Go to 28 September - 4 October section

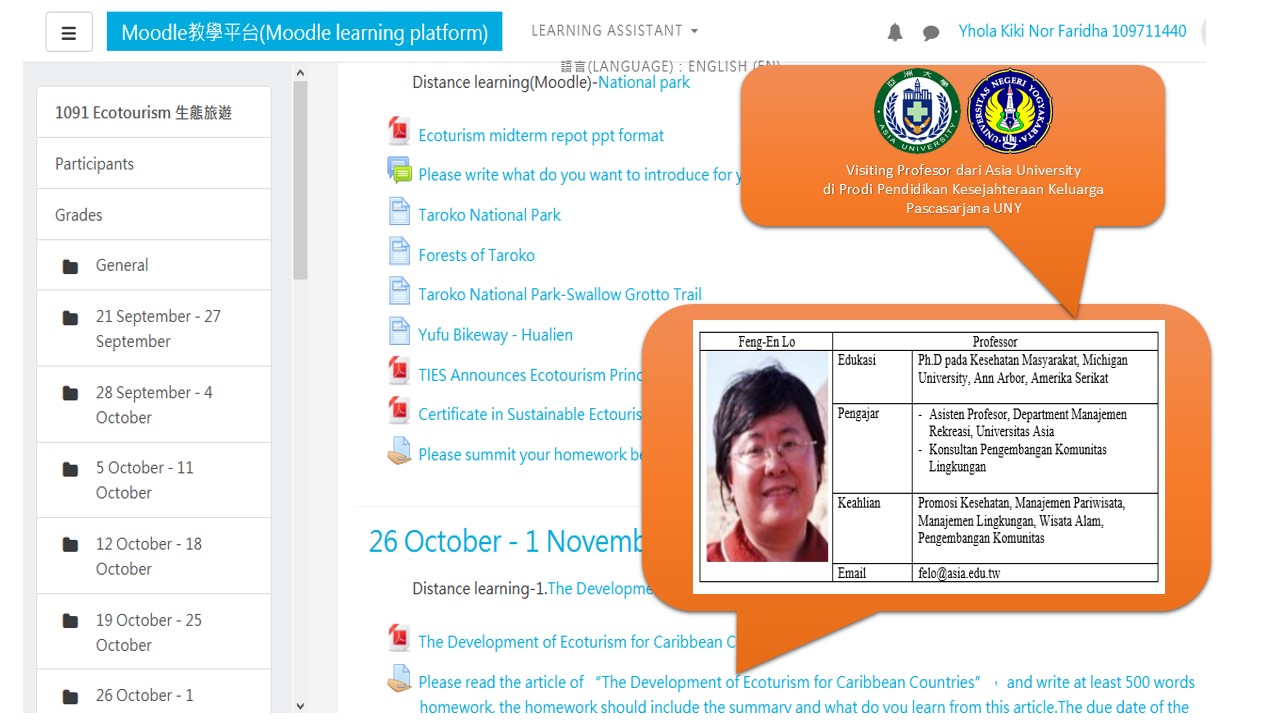tap(154, 405)
